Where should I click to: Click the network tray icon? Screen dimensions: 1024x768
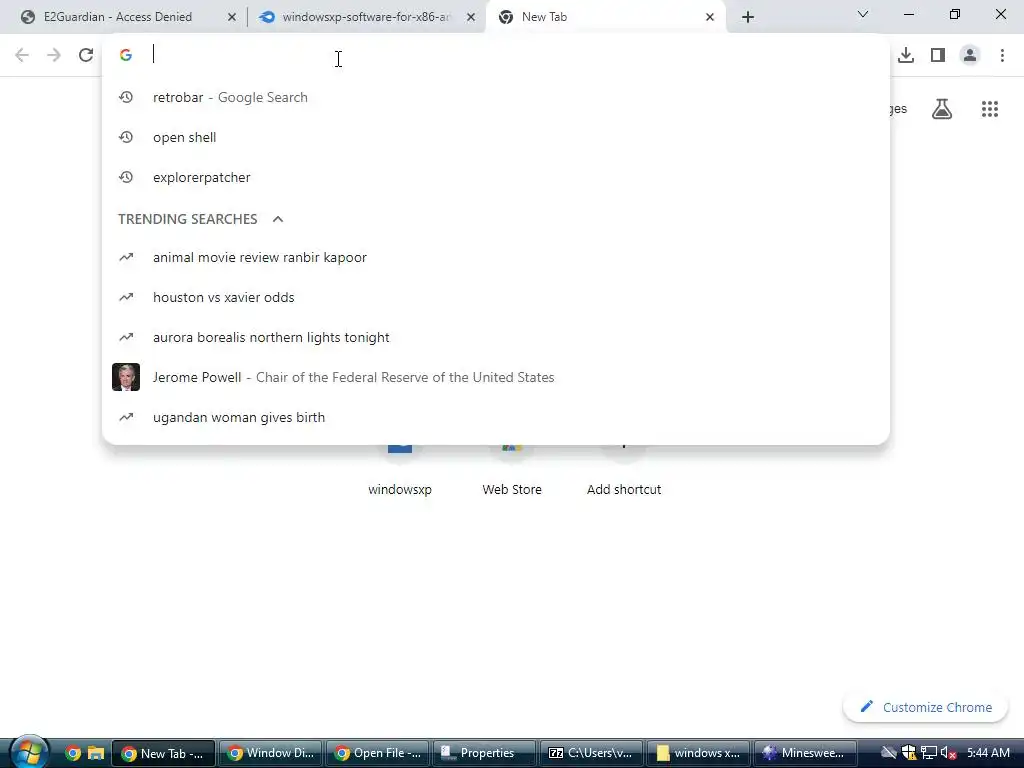[x=929, y=753]
